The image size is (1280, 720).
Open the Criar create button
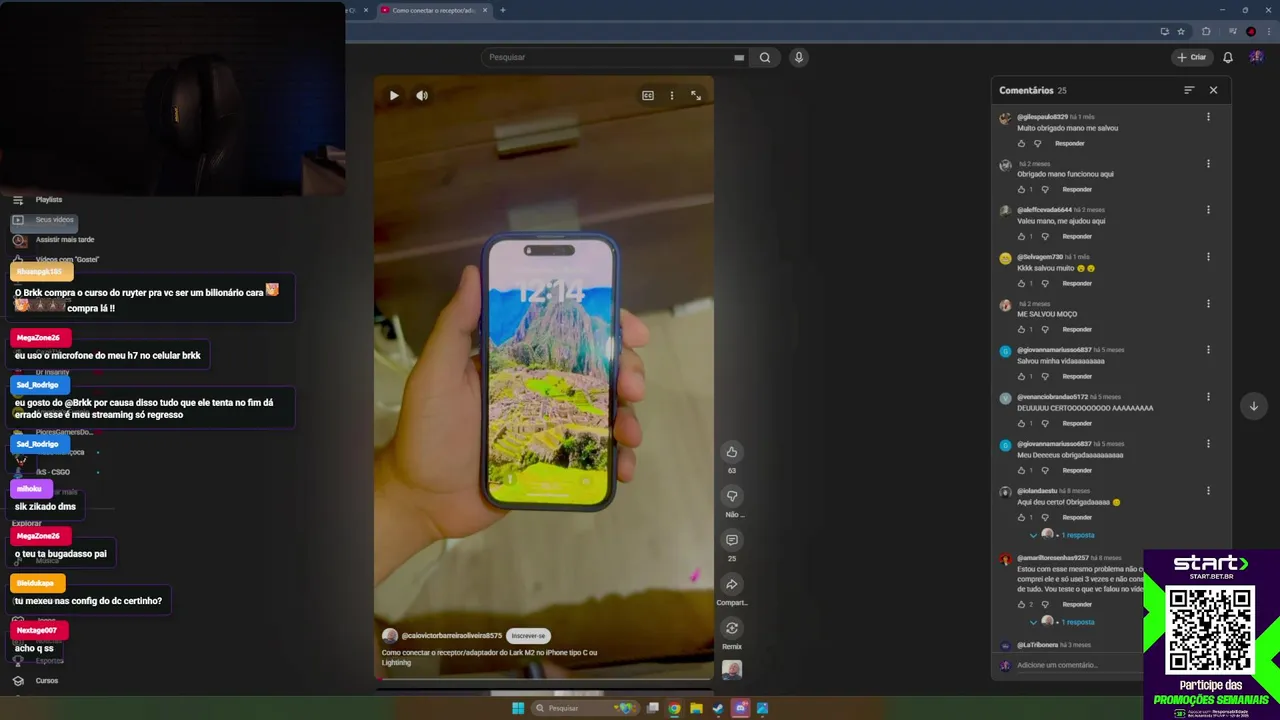[1192, 57]
